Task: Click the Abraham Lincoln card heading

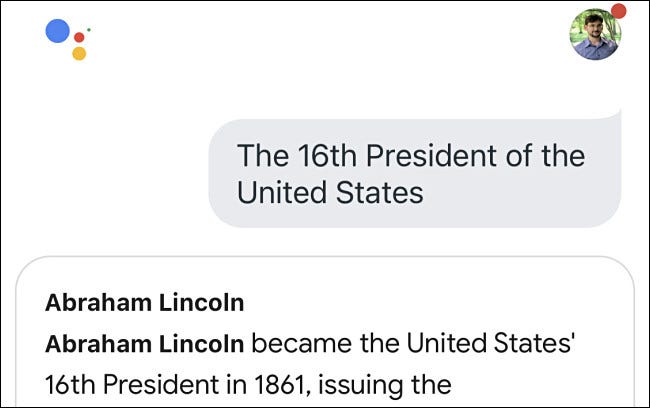Action: 145,302
